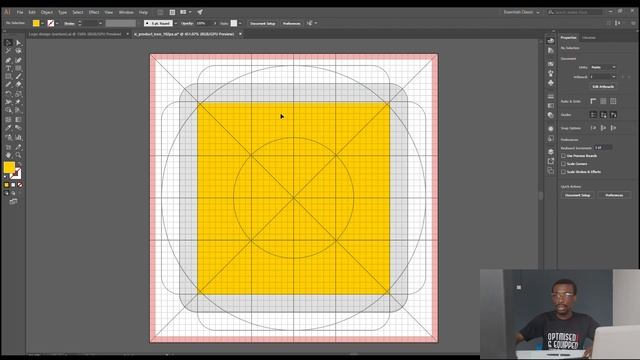The height and width of the screenshot is (360, 640).
Task: Toggle smart guides in Guides section
Action: click(613, 115)
